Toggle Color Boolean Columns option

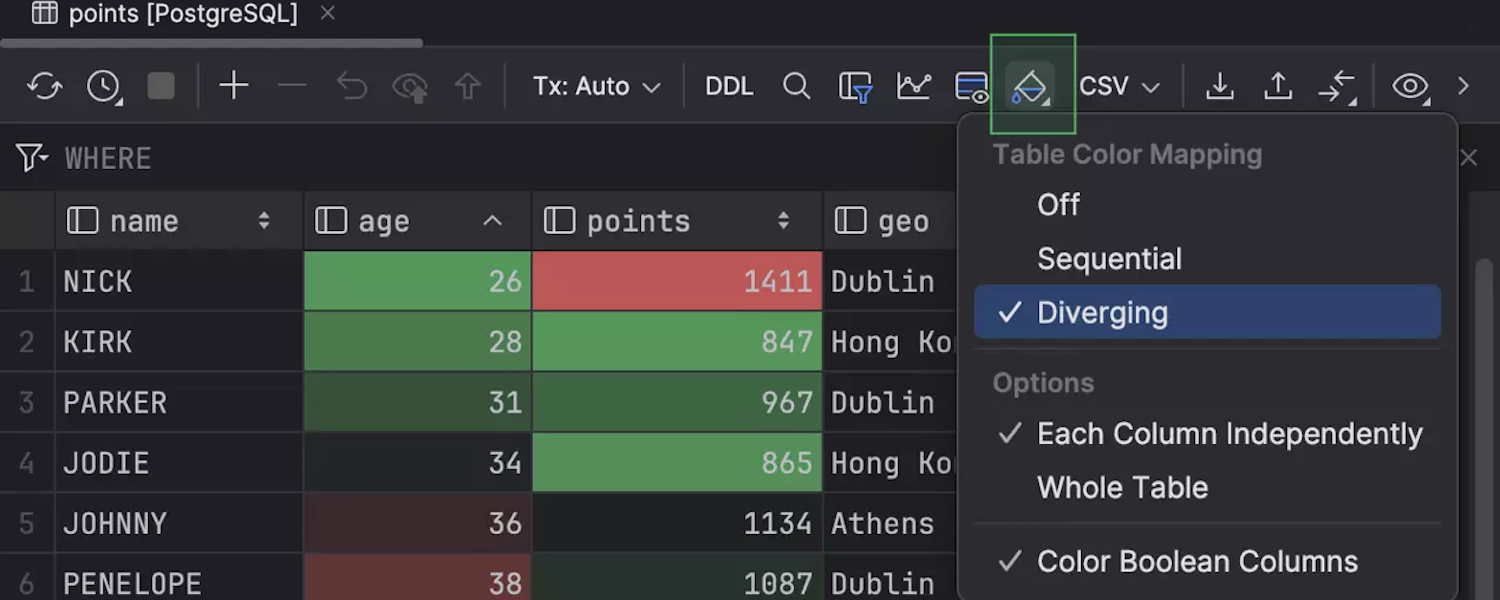[x=1197, y=561]
